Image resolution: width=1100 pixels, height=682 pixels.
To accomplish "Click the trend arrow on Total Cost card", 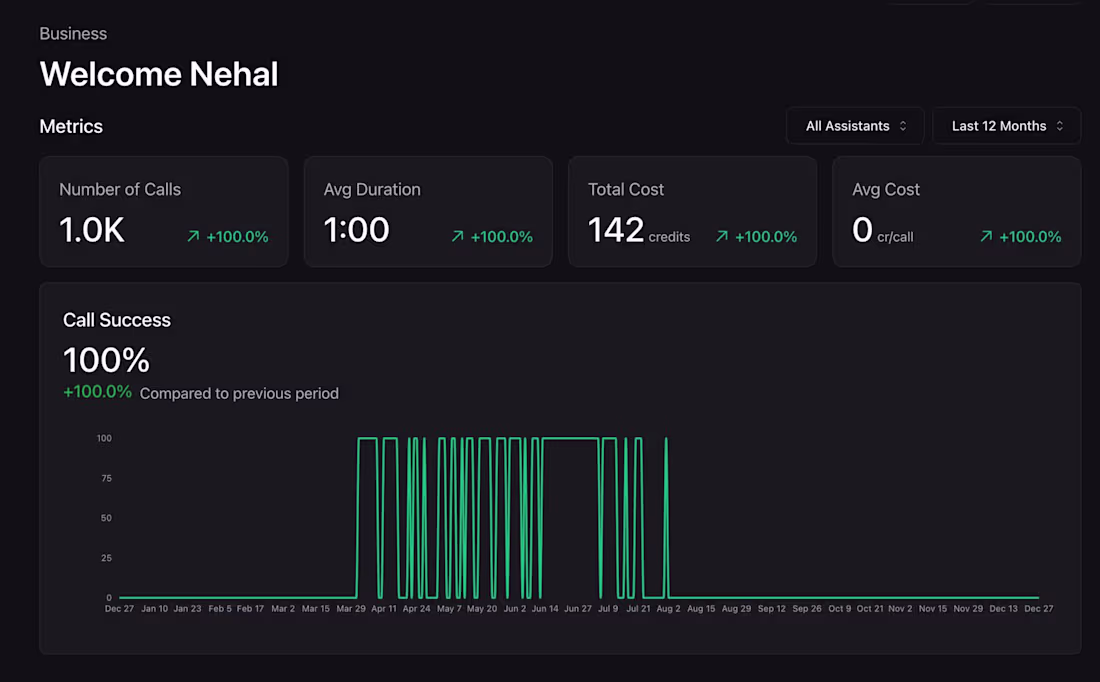I will (x=720, y=237).
